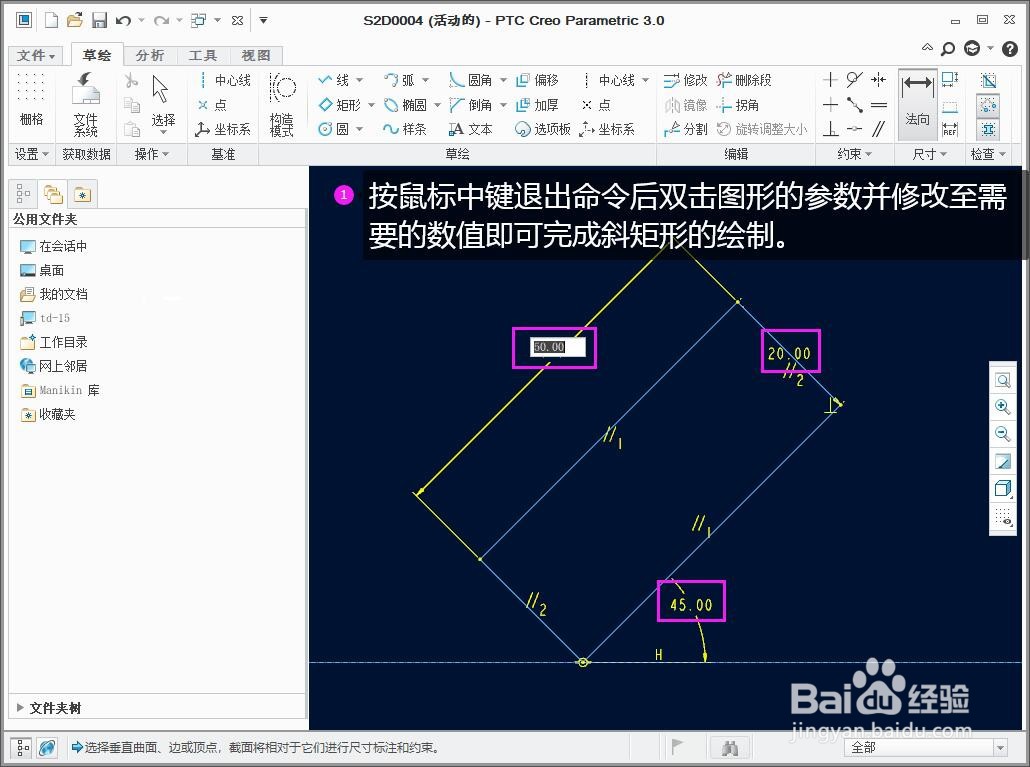1030x767 pixels.
Task: Click the 删除段 delete segment tool
Action: [x=744, y=80]
